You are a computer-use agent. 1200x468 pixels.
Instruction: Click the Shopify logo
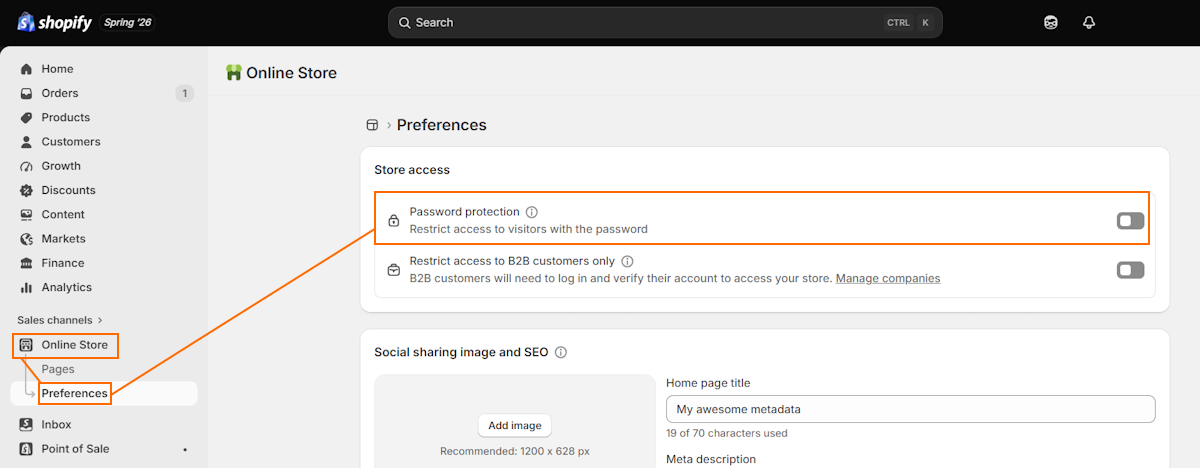click(54, 22)
